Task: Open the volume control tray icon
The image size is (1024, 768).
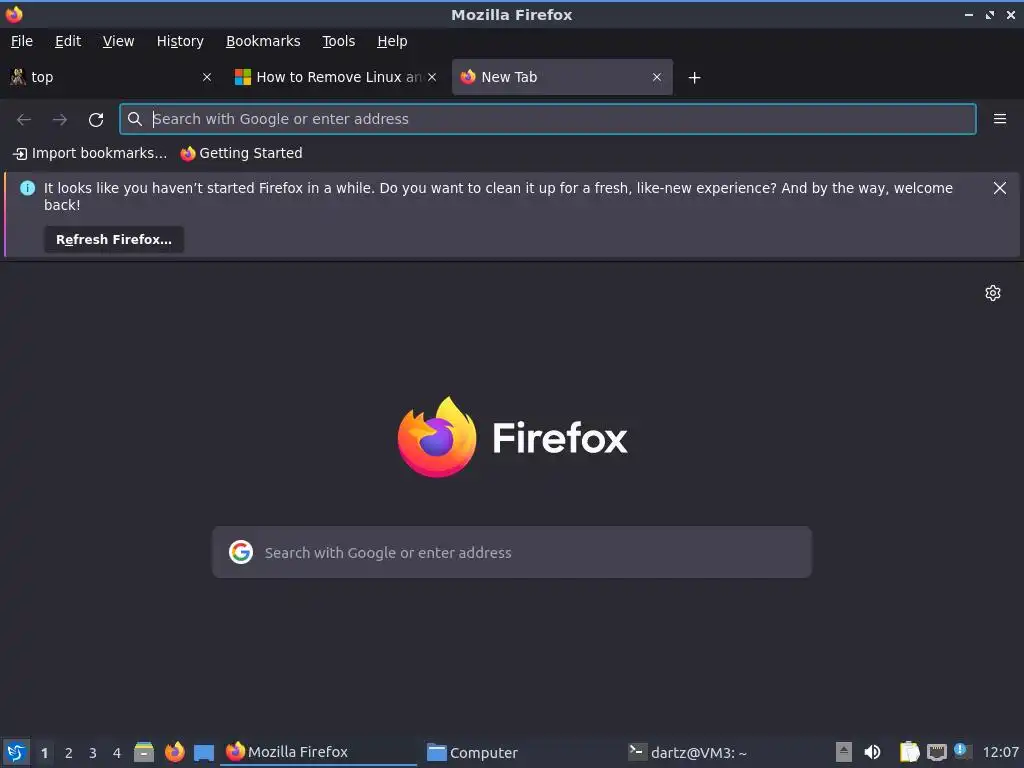Action: click(x=872, y=752)
